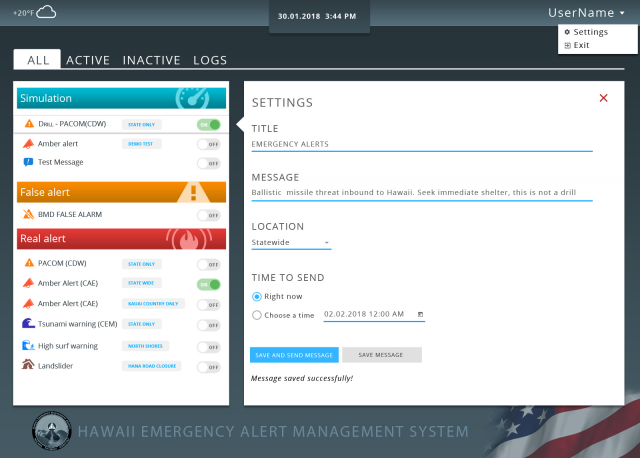Click the Message saved successfully text
This screenshot has height=458, width=640.
(x=302, y=378)
